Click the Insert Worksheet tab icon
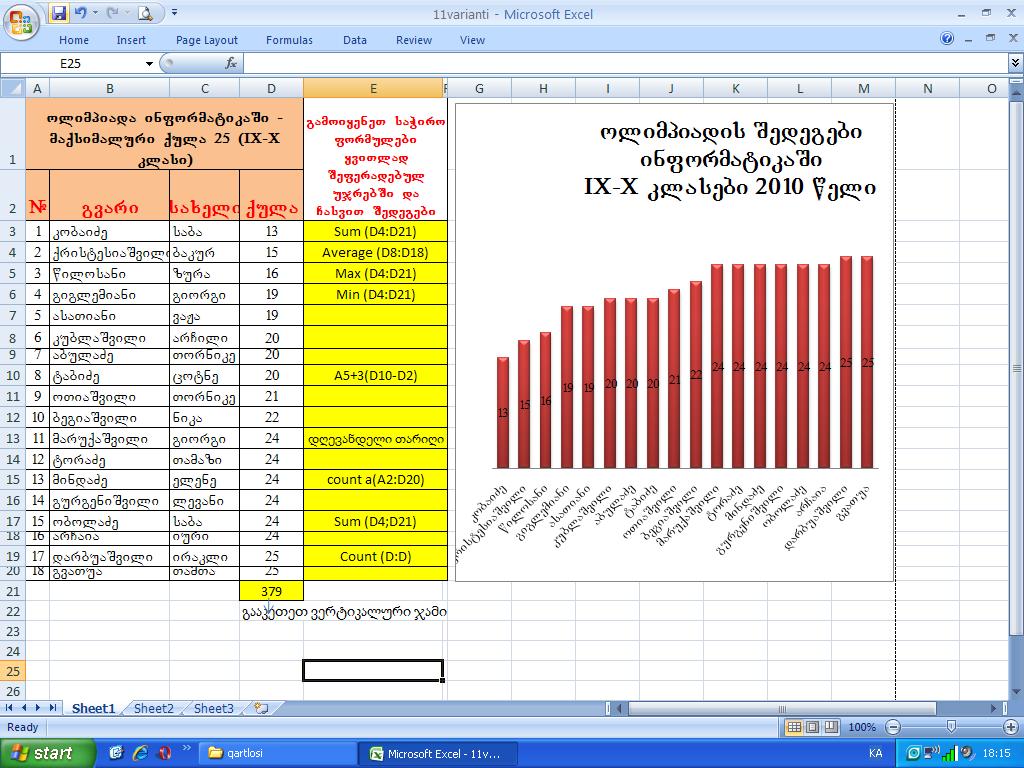Viewport: 1024px width, 768px height. pyautogui.click(x=262, y=708)
